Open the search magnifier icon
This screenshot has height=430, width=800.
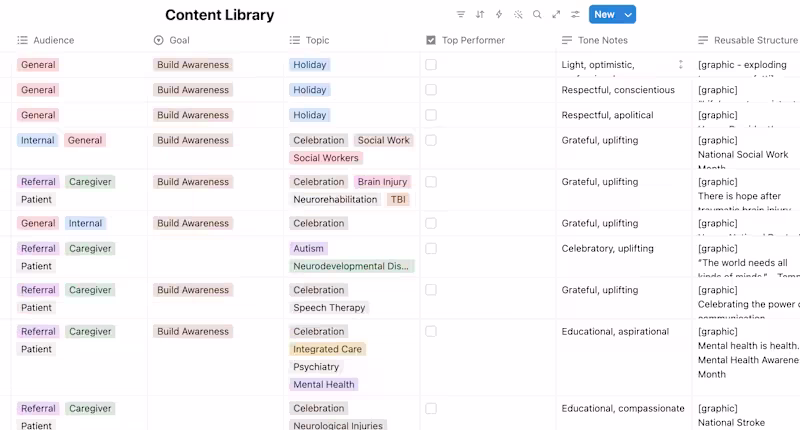(537, 14)
